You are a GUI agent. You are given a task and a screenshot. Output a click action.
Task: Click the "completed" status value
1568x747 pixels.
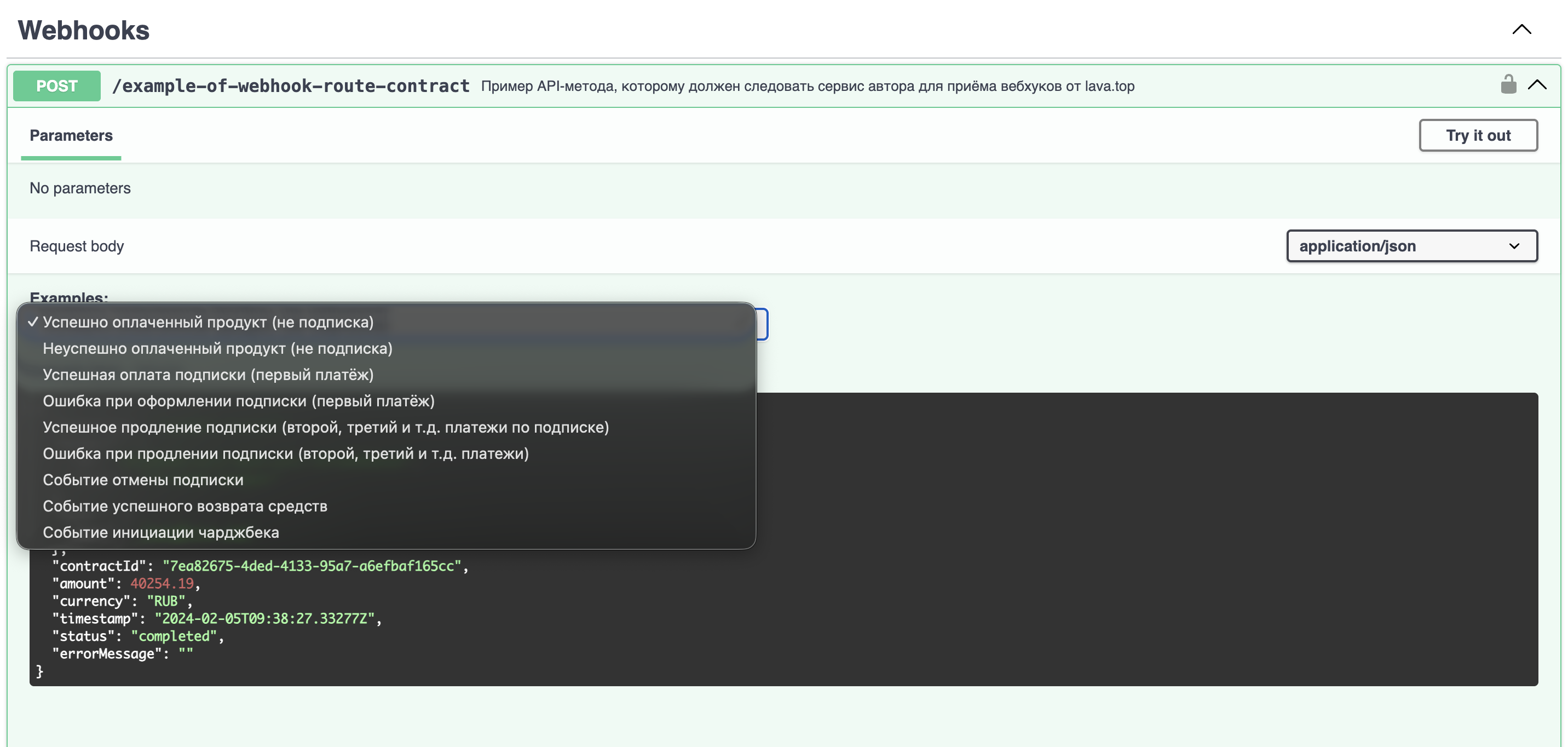click(174, 636)
